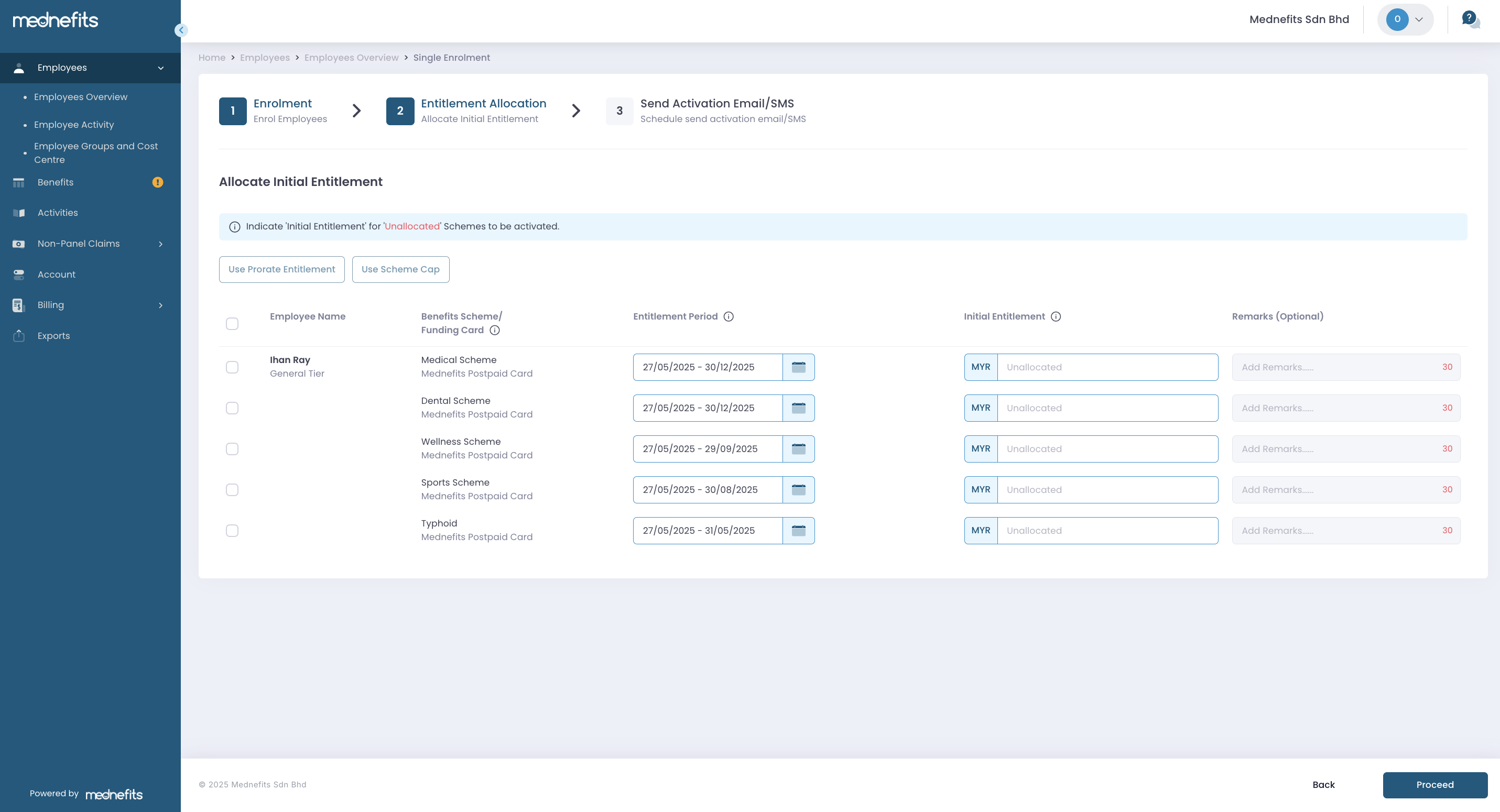Open calendar picker for Typhoid period
Viewport: 1500px width, 812px height.
pyautogui.click(x=798, y=531)
